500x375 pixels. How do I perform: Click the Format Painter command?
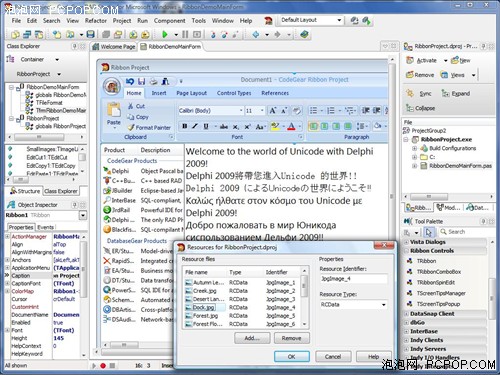click(149, 127)
